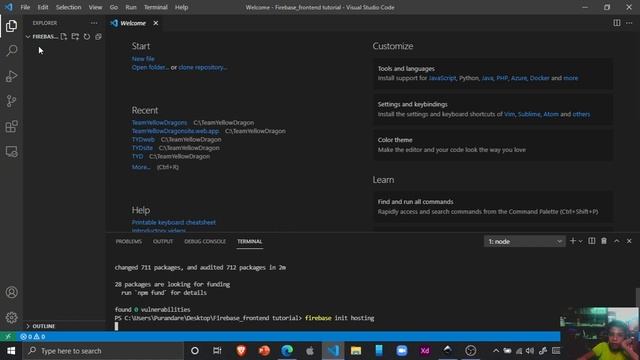640x360 pixels.
Task: Open the Search view in activity bar
Action: [x=11, y=51]
